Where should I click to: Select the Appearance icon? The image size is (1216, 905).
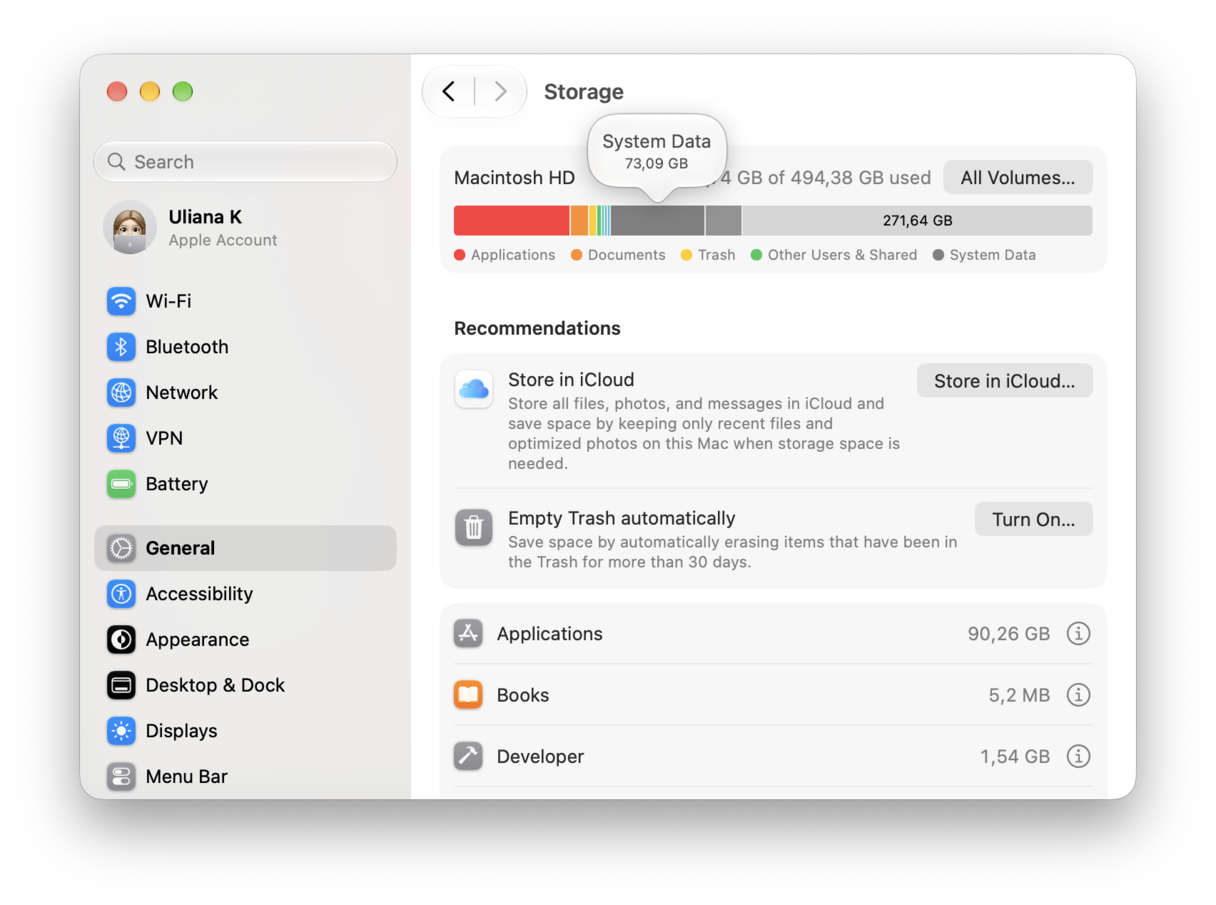[x=121, y=640]
